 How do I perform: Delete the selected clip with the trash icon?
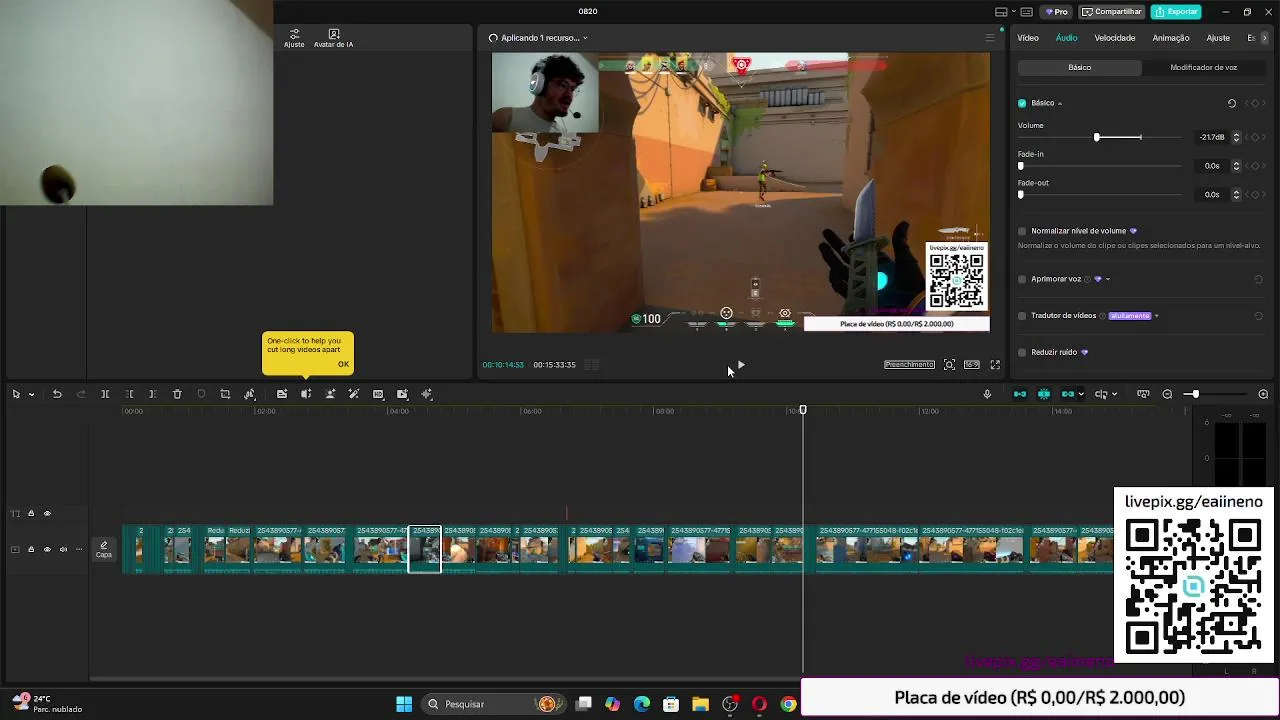pyautogui.click(x=177, y=394)
